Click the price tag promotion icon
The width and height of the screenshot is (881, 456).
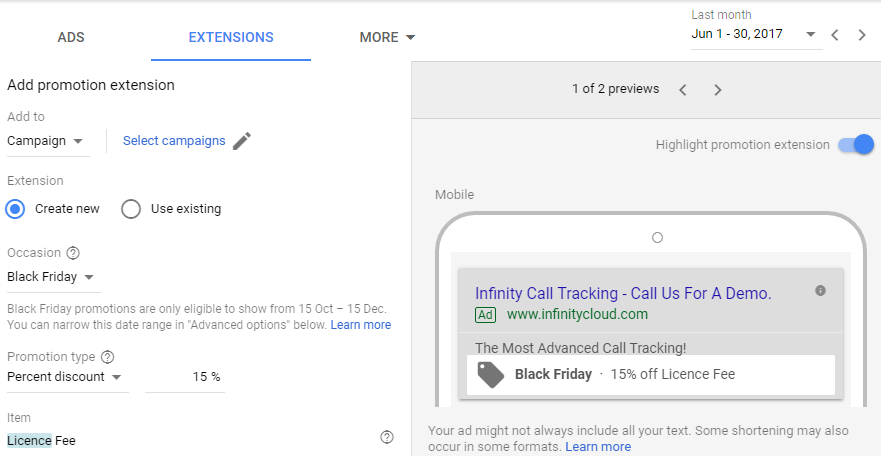(491, 375)
